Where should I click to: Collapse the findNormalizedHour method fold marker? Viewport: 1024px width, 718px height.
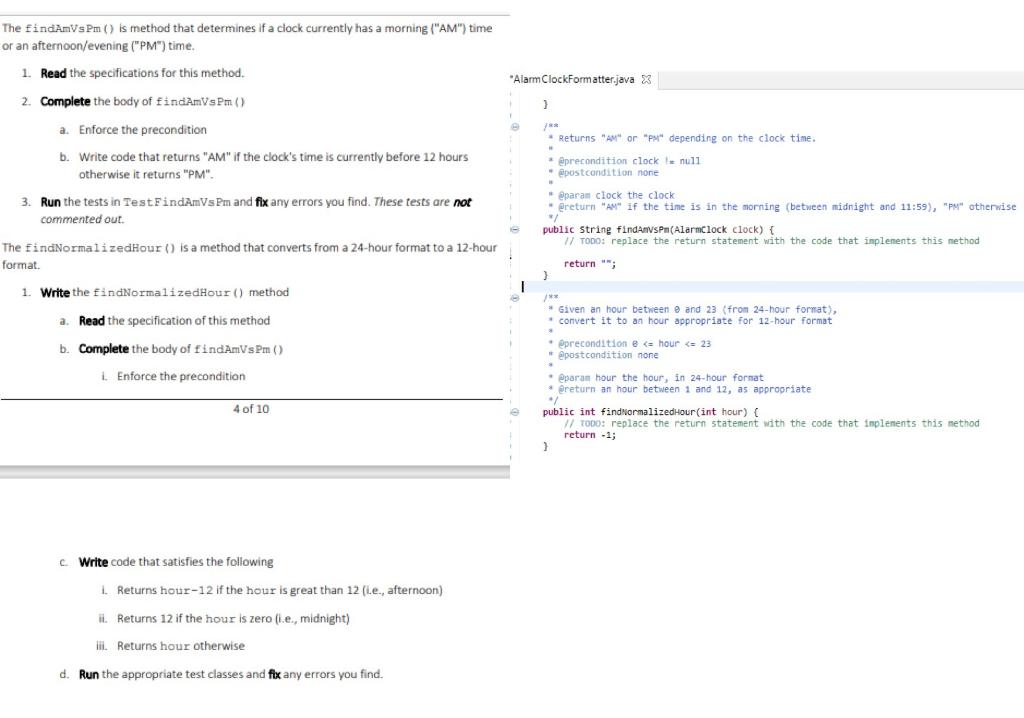point(515,412)
